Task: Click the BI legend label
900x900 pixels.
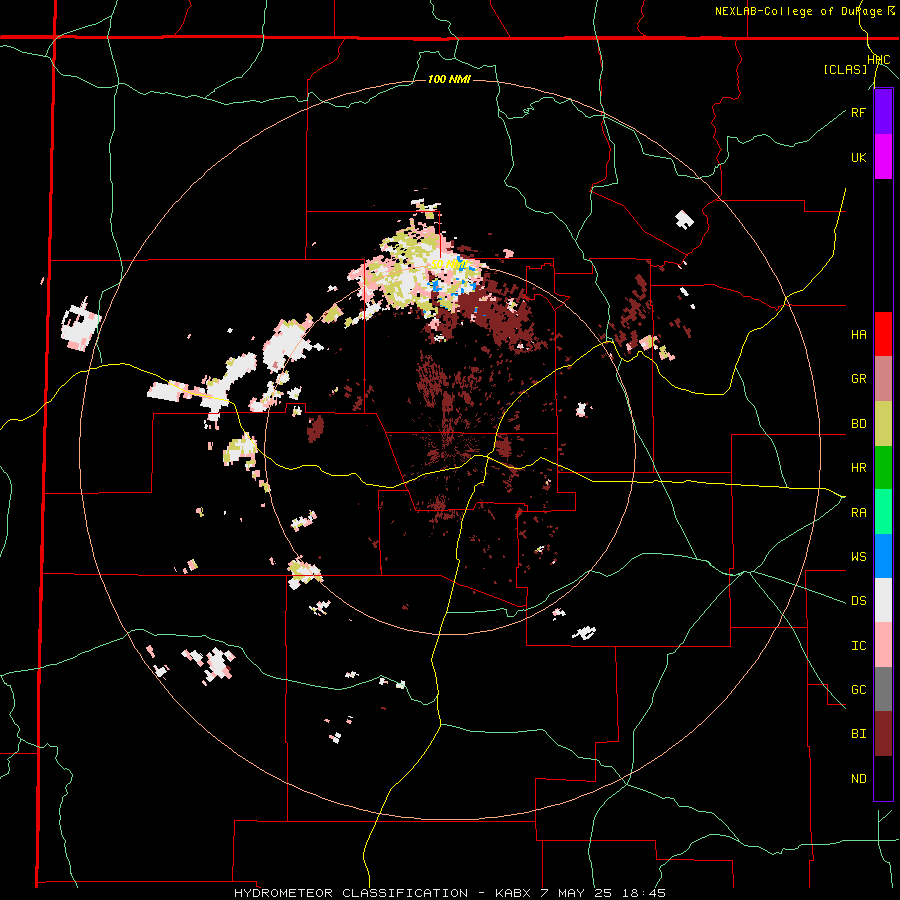Action: [x=858, y=734]
